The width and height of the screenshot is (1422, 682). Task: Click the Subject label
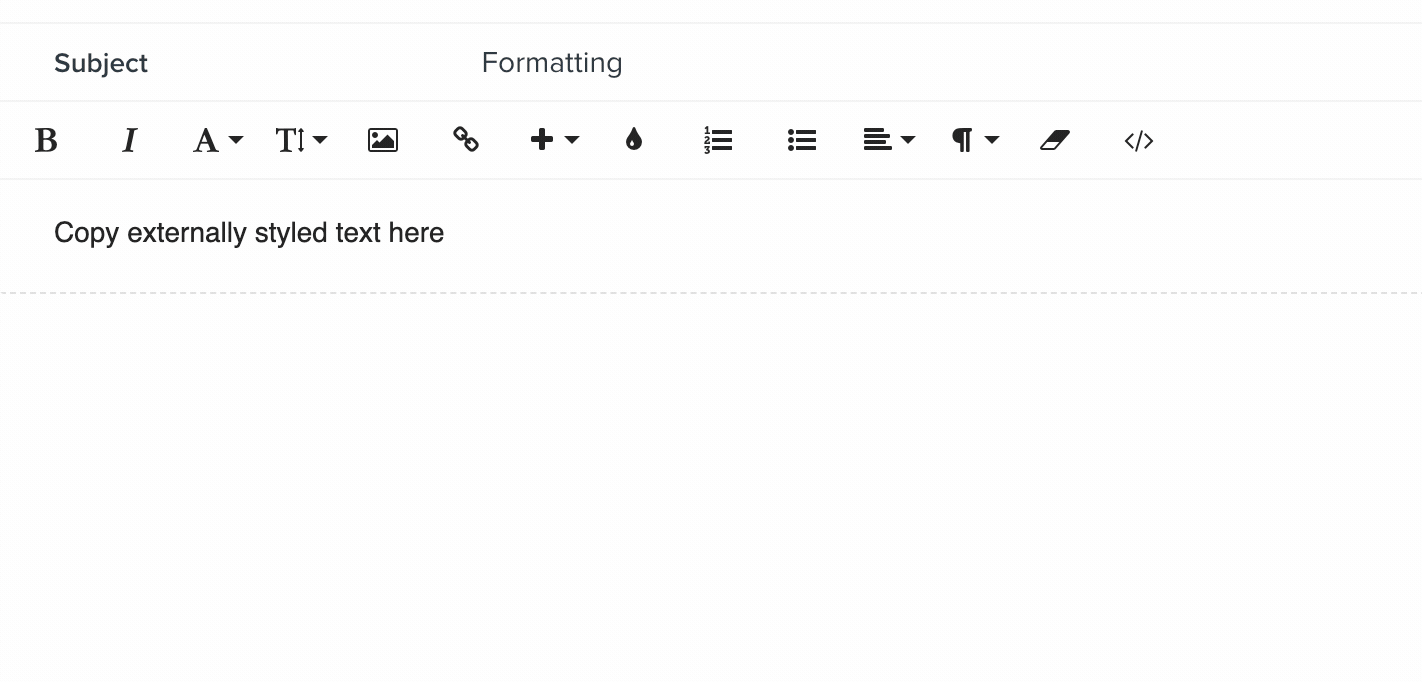coord(101,63)
